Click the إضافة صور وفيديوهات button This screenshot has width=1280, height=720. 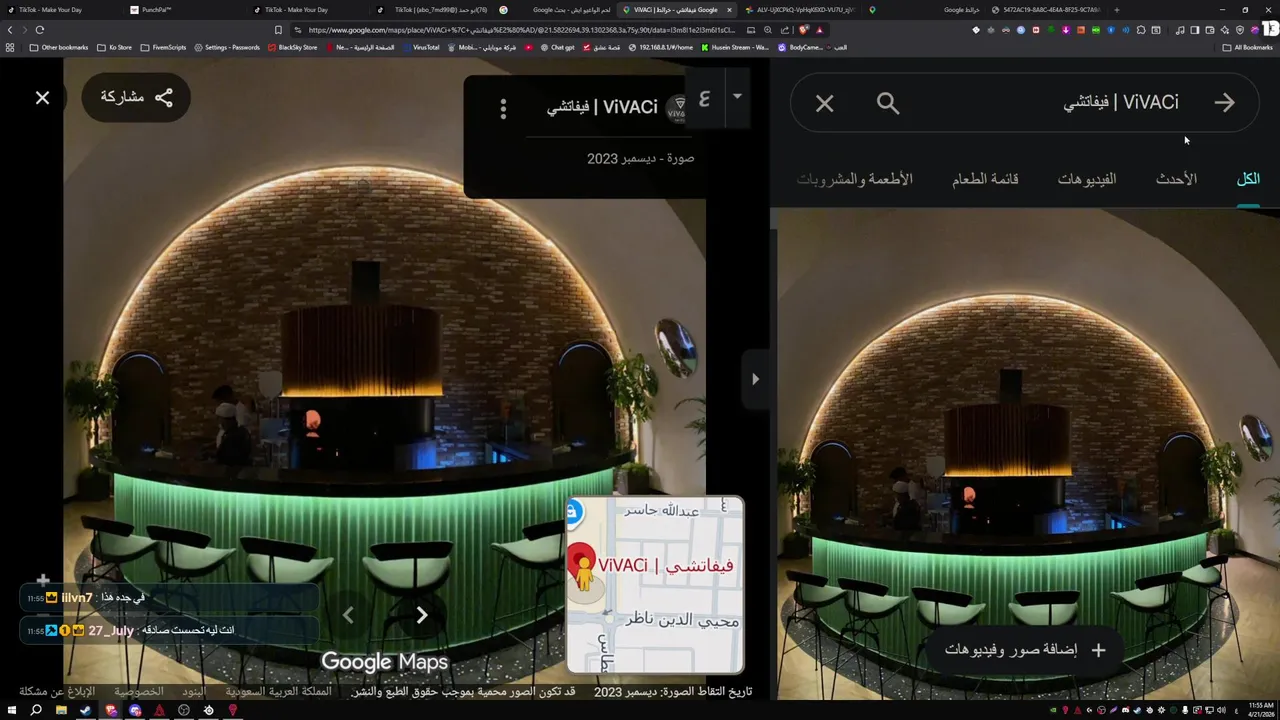tap(1025, 650)
